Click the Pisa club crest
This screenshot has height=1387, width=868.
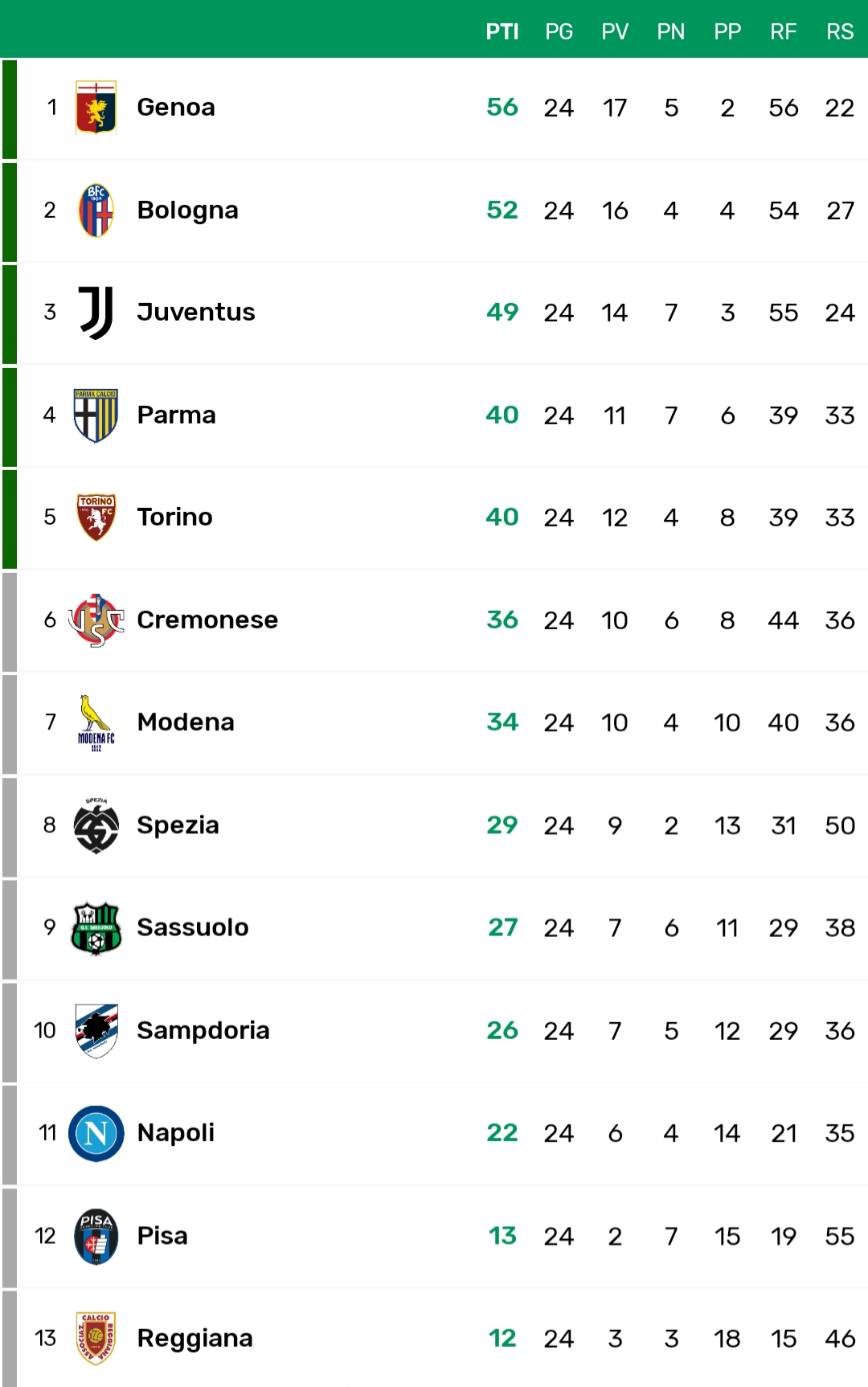(x=96, y=1236)
